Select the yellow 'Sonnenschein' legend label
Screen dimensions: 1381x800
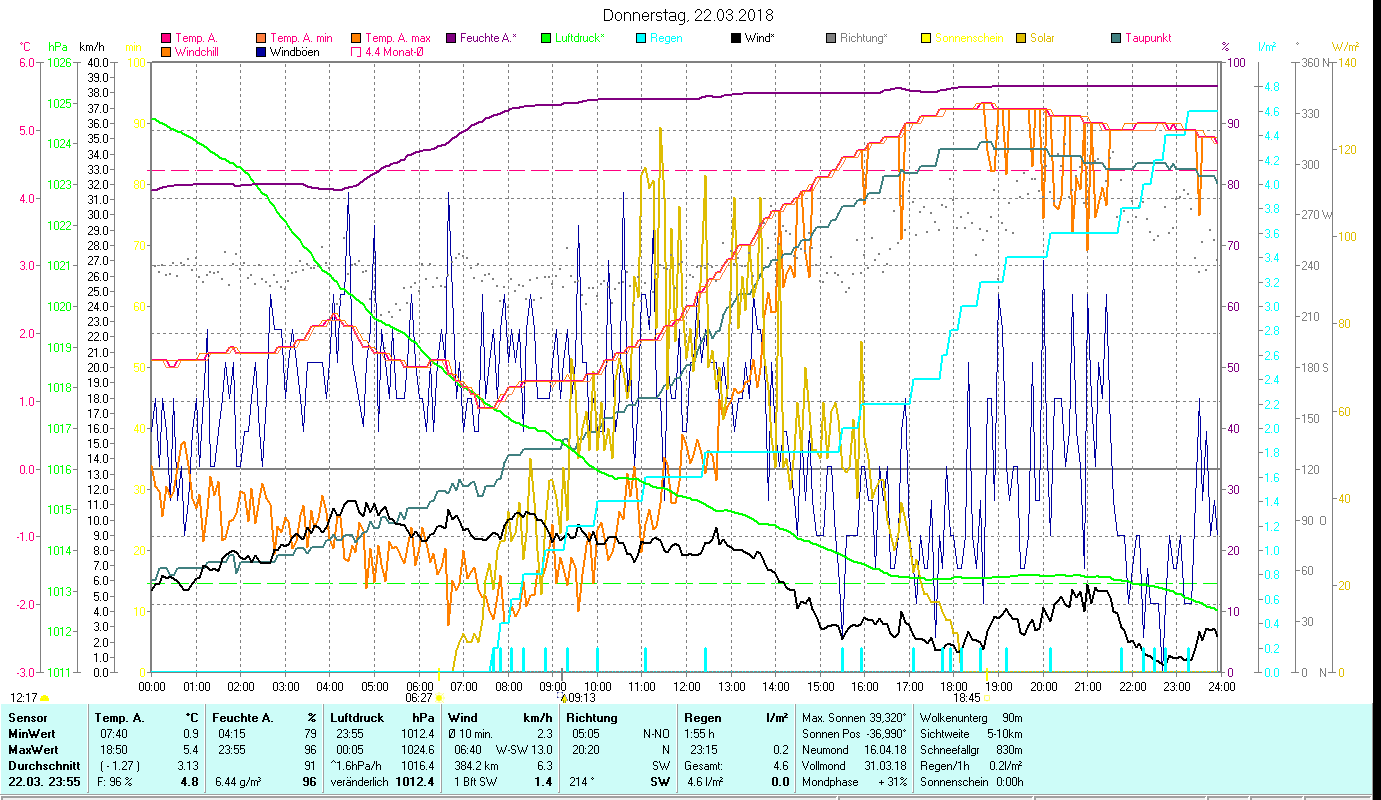click(x=969, y=38)
